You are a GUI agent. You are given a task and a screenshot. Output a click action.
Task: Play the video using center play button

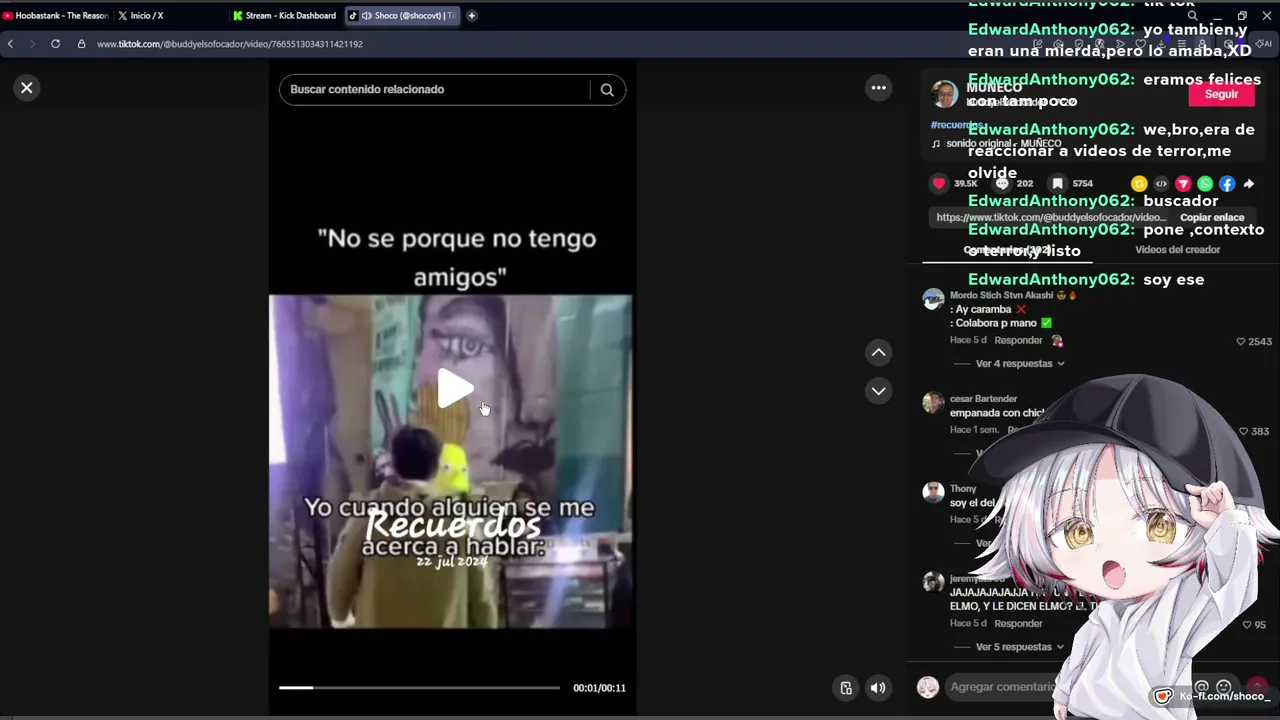tap(455, 389)
